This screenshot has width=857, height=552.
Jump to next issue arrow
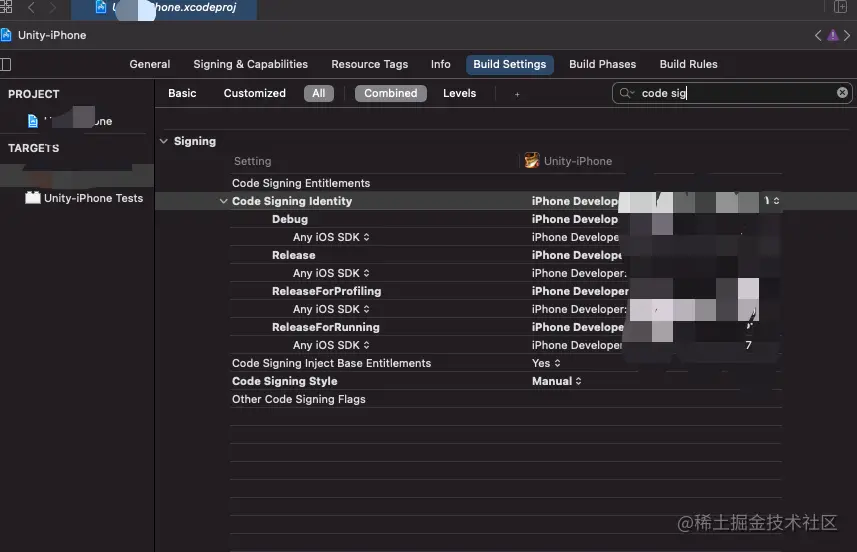[x=847, y=36]
